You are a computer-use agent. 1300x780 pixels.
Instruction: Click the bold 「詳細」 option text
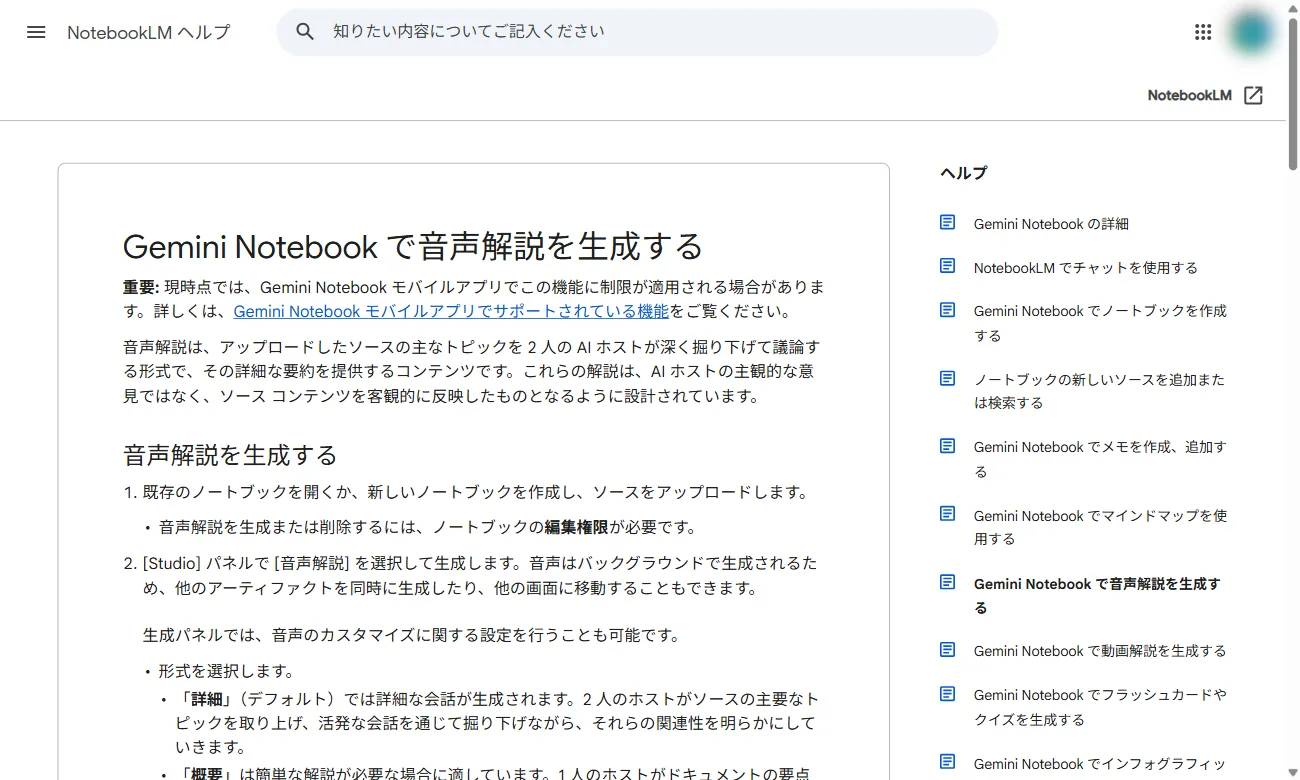206,699
